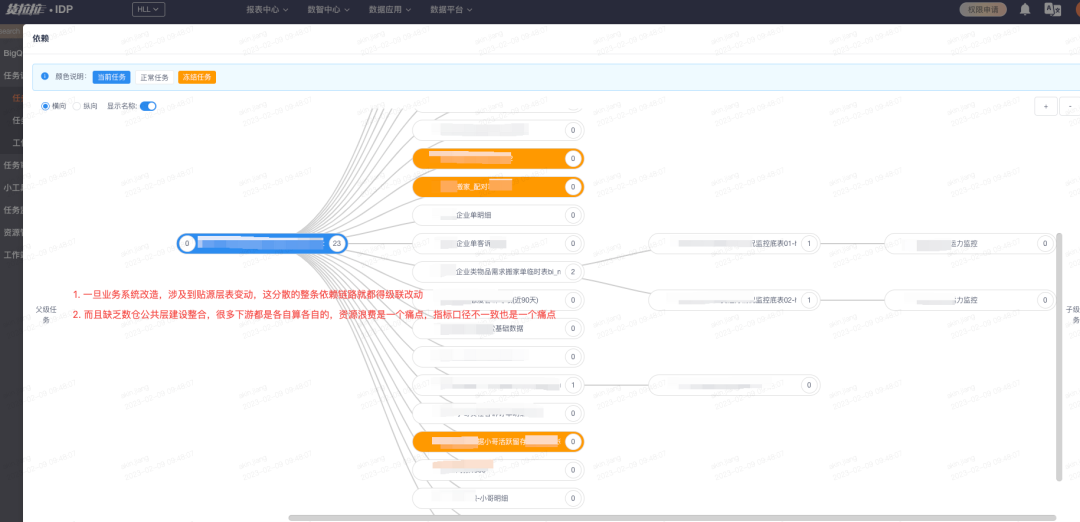Click the zoom out minus button
Viewport: 1080px width, 522px height.
tap(1071, 106)
